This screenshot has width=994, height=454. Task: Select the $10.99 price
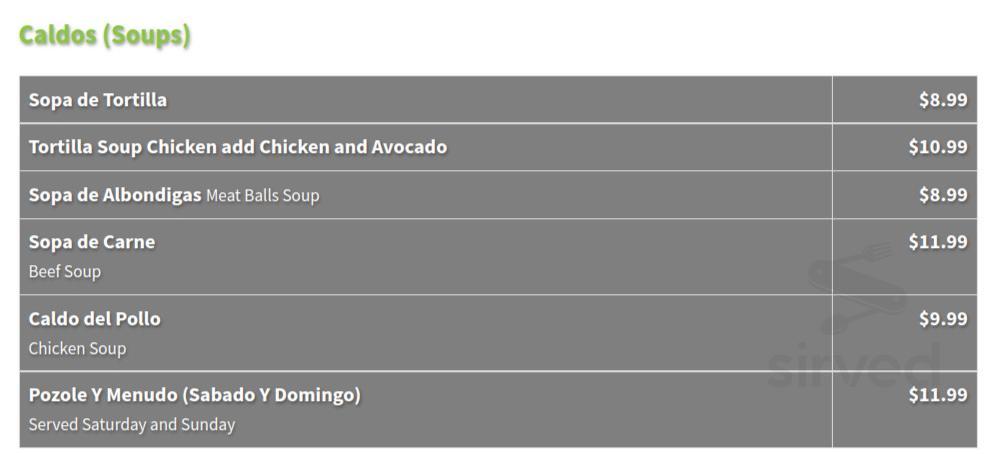(x=937, y=147)
